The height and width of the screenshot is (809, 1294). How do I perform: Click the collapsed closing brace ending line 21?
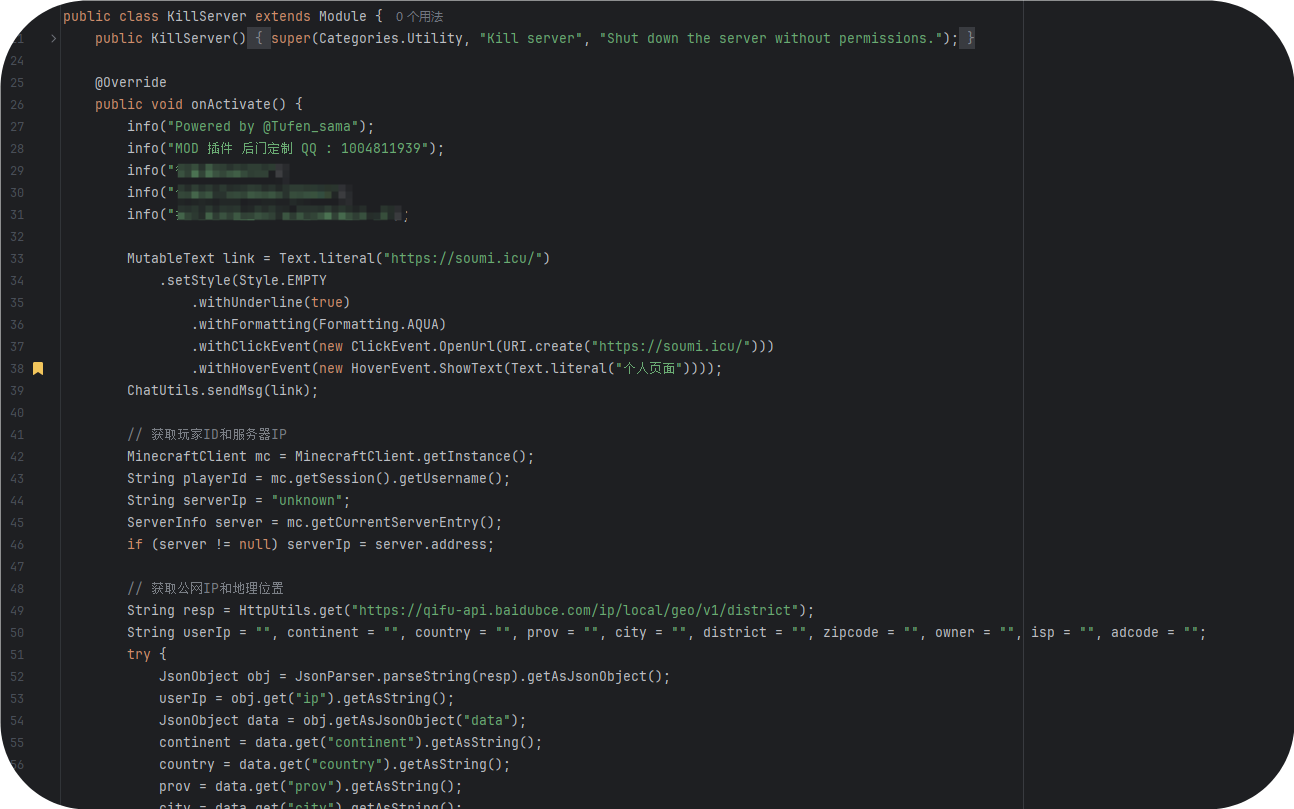pyautogui.click(x=967, y=39)
